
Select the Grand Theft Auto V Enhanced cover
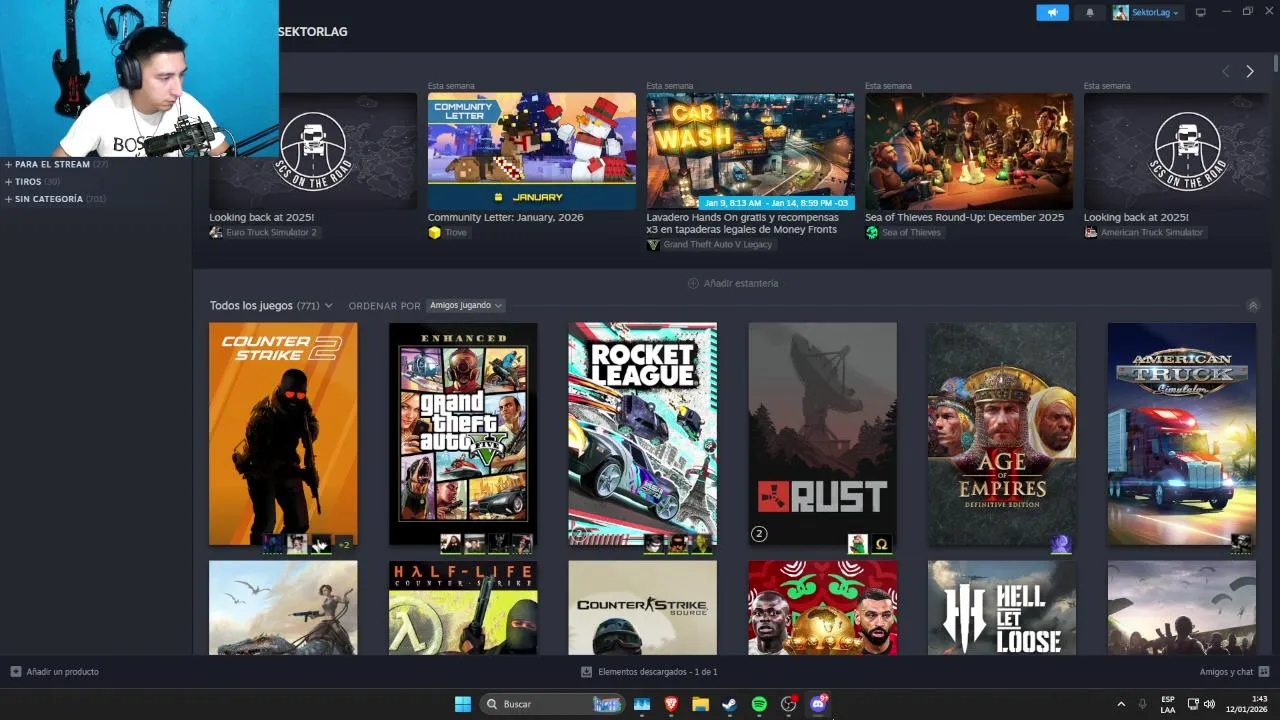tap(463, 434)
